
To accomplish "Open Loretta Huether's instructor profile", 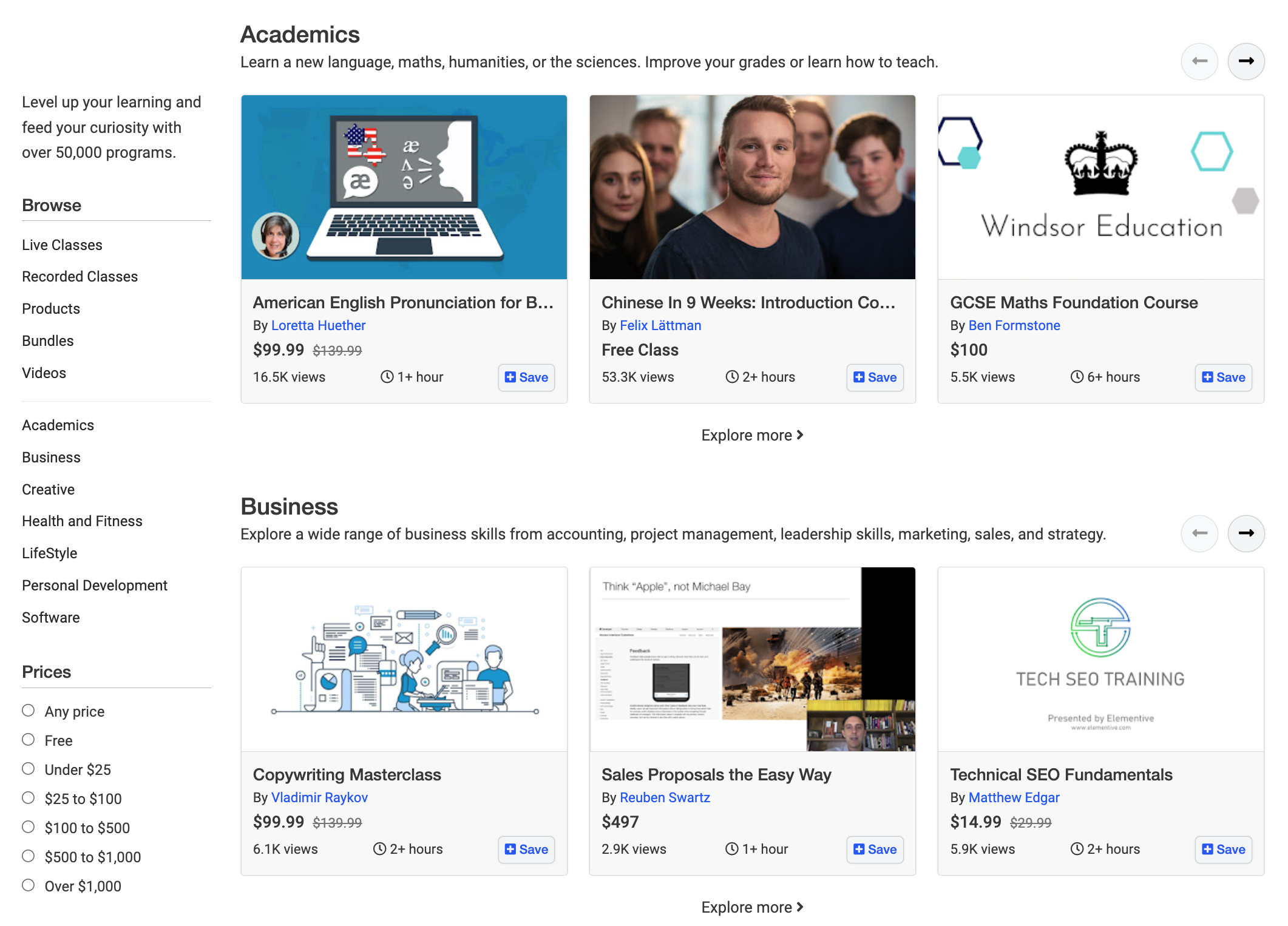I will click(319, 325).
